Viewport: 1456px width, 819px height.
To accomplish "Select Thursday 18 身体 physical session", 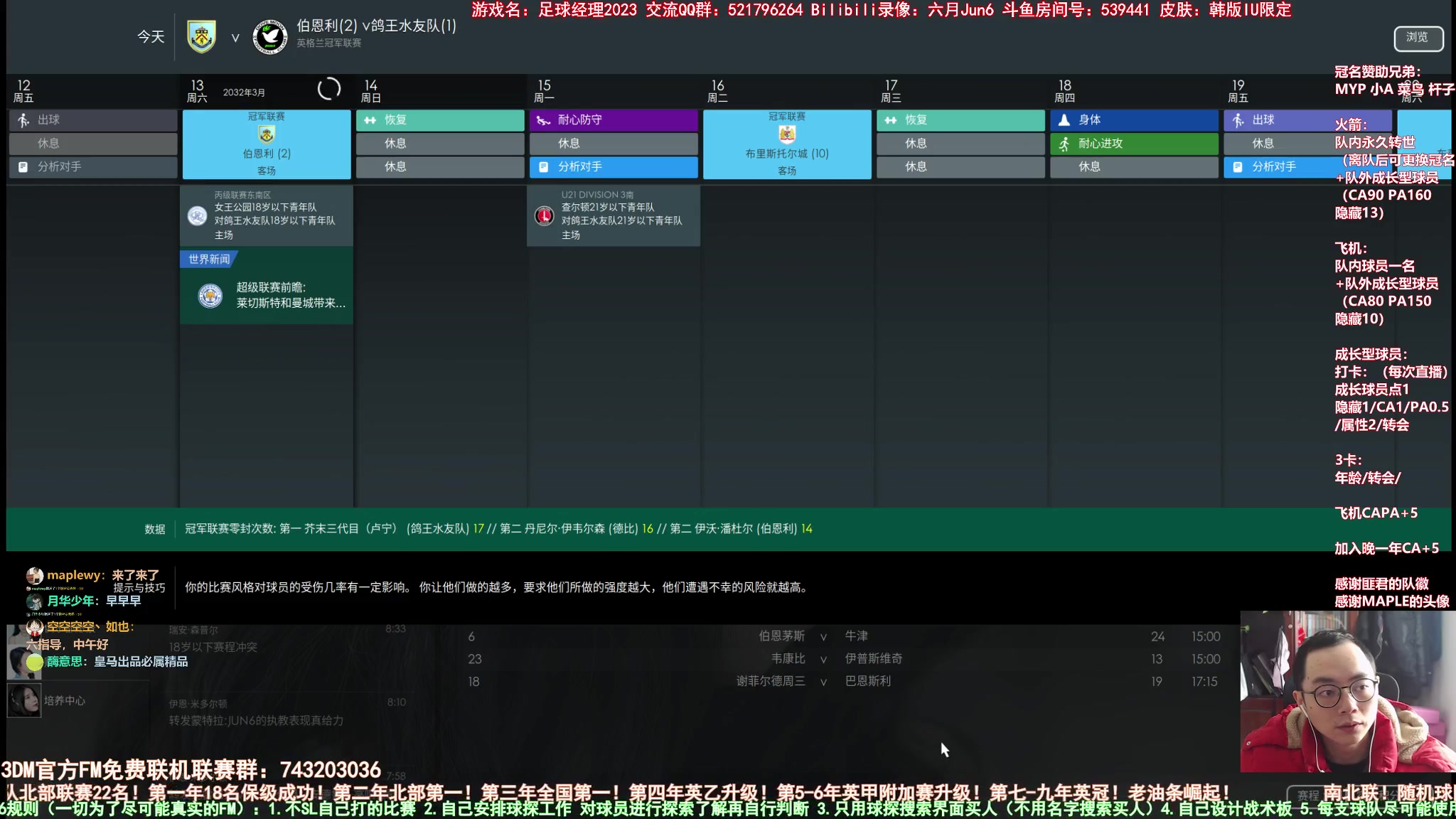I will click(x=1134, y=120).
